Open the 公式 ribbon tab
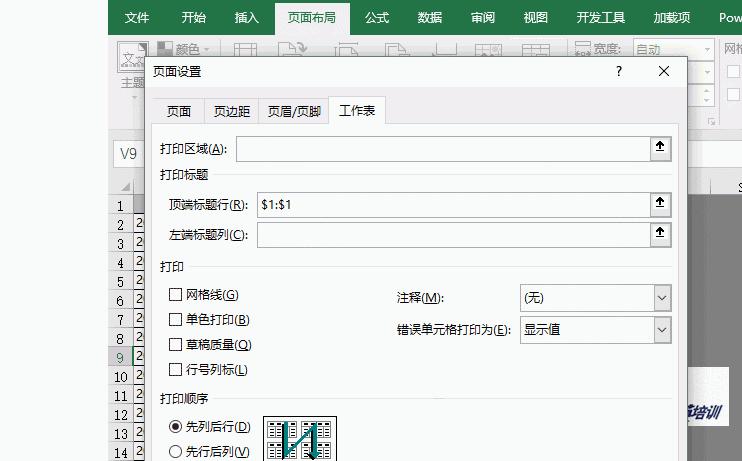742x461 pixels. (x=377, y=18)
